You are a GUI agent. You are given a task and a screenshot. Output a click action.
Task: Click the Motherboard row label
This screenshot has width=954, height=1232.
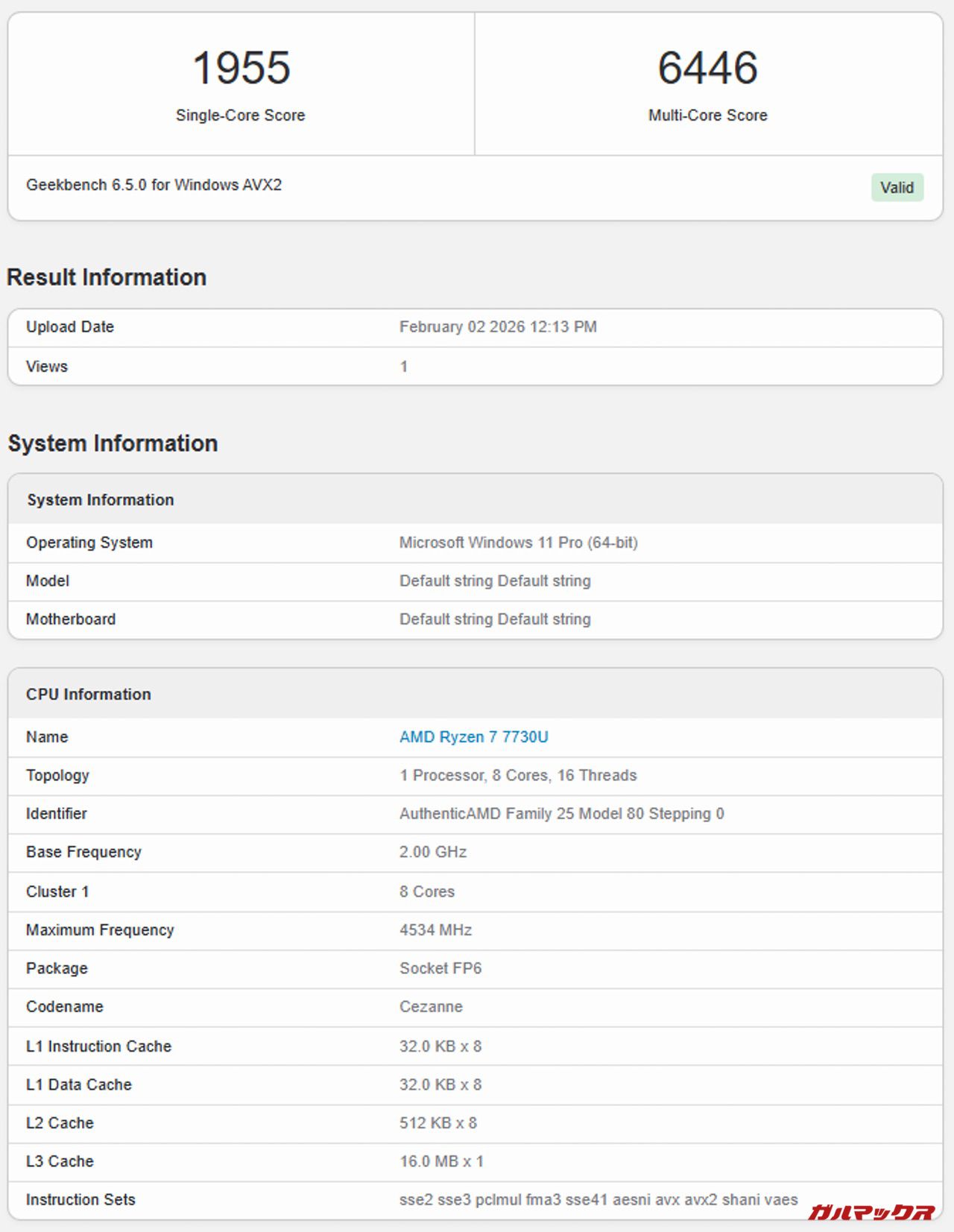tap(71, 619)
